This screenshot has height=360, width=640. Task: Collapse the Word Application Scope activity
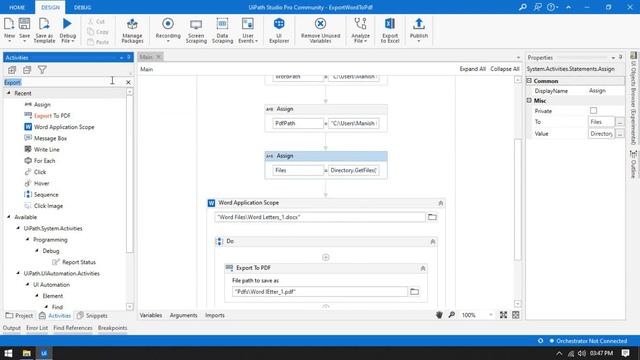click(441, 203)
